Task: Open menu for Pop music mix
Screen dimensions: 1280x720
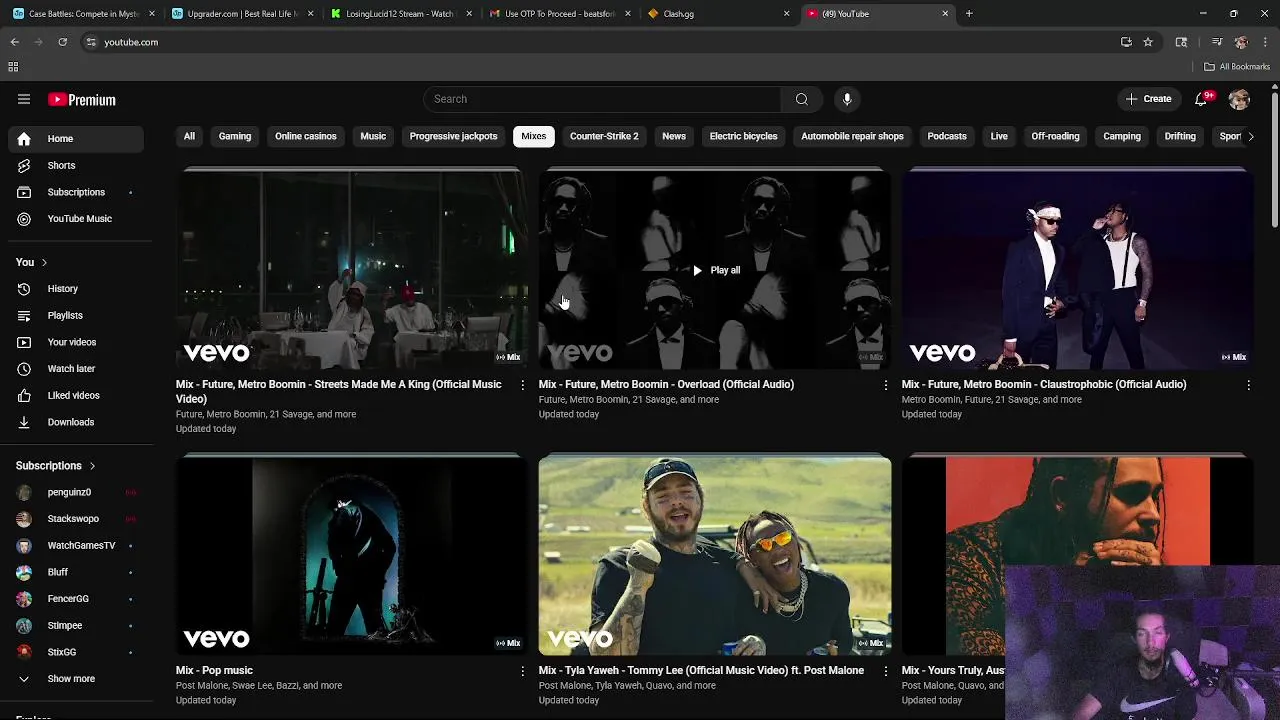Action: coord(522,671)
